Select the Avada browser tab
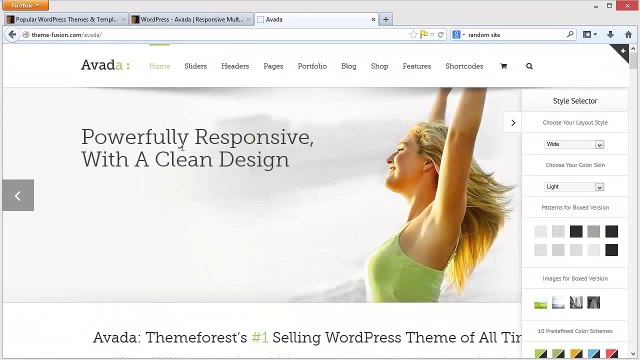Viewport: 640px width, 360px height. coord(316,19)
